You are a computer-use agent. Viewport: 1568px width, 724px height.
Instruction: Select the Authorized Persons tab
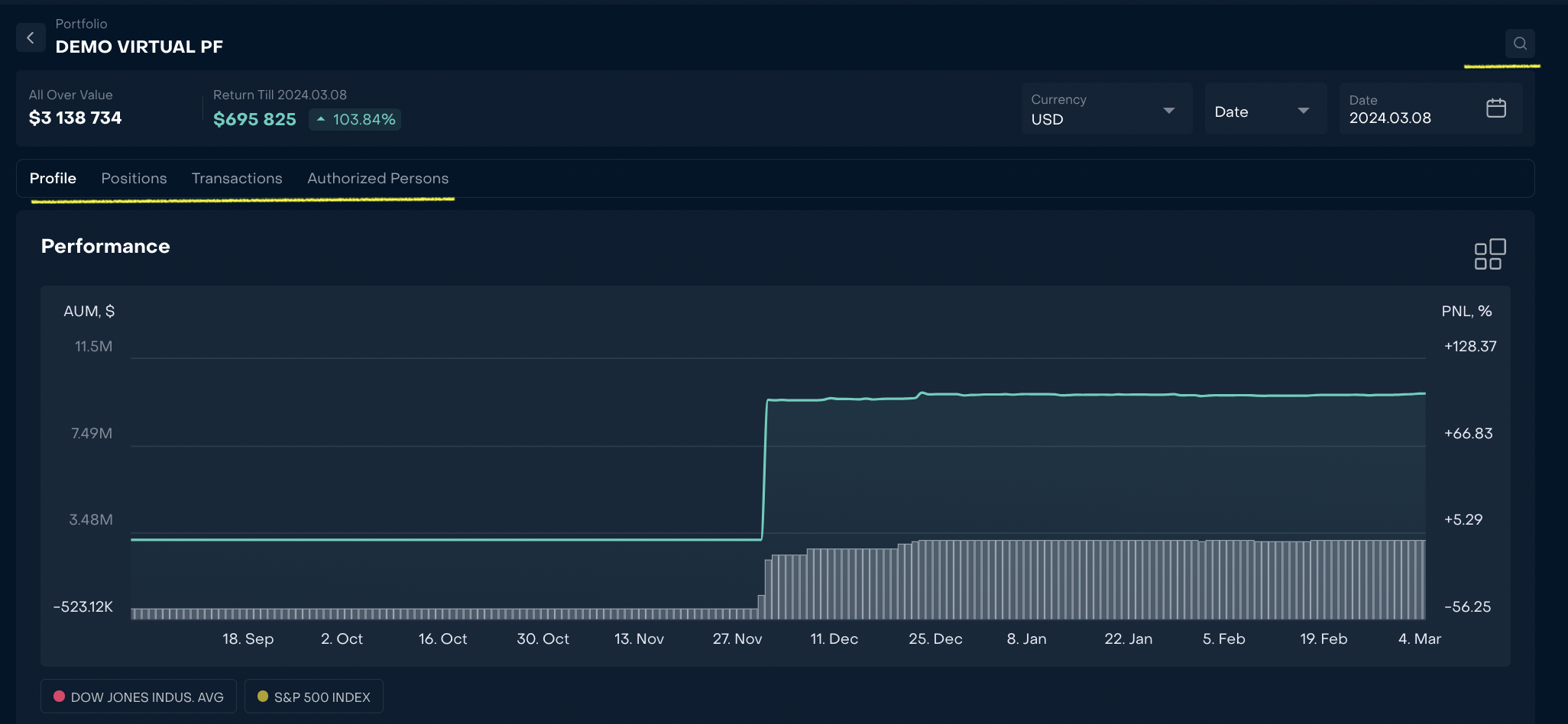point(377,178)
